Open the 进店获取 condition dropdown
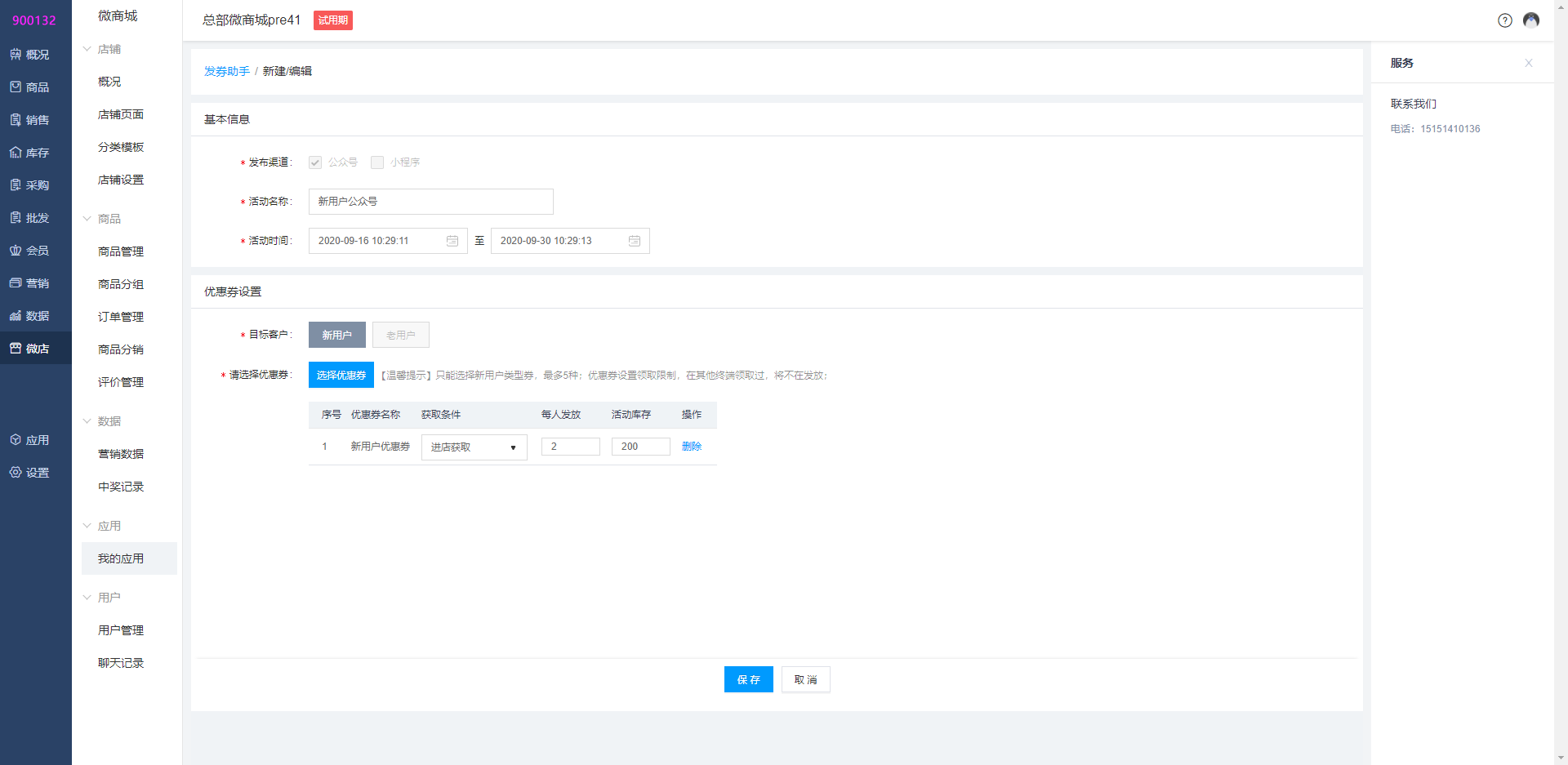This screenshot has height=765, width=1568. [x=474, y=447]
